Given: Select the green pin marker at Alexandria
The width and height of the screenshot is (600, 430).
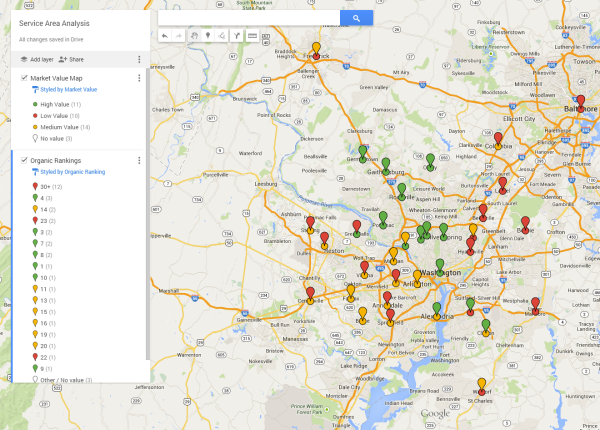Looking at the screenshot, I should [x=437, y=309].
